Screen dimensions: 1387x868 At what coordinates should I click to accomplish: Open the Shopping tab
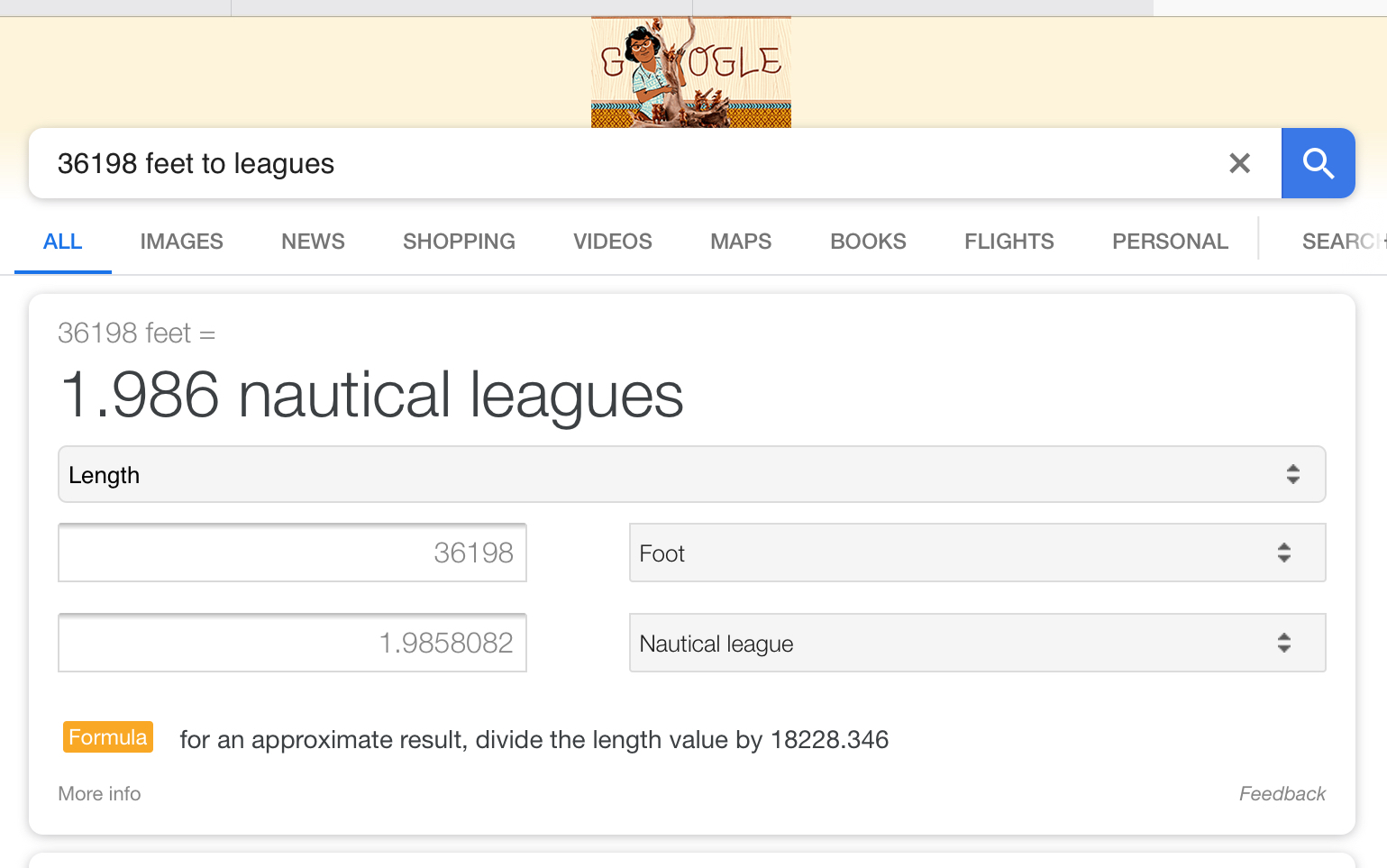tap(459, 242)
